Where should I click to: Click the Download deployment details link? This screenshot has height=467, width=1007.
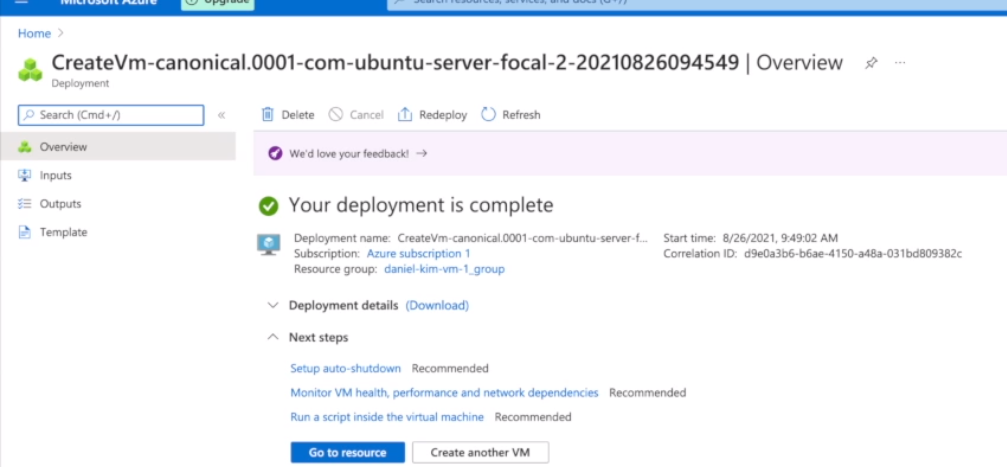click(437, 305)
